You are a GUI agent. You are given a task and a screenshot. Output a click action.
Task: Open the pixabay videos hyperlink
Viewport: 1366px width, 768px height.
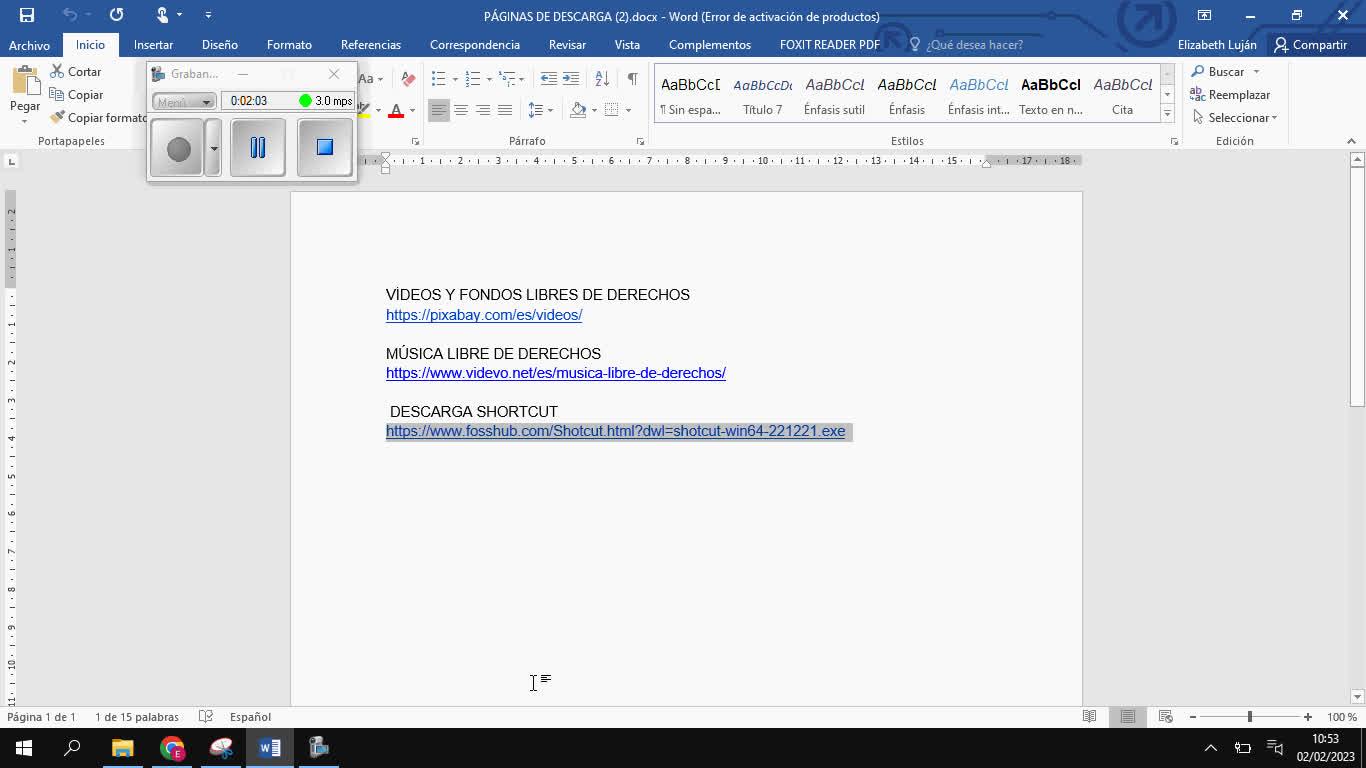pos(484,315)
